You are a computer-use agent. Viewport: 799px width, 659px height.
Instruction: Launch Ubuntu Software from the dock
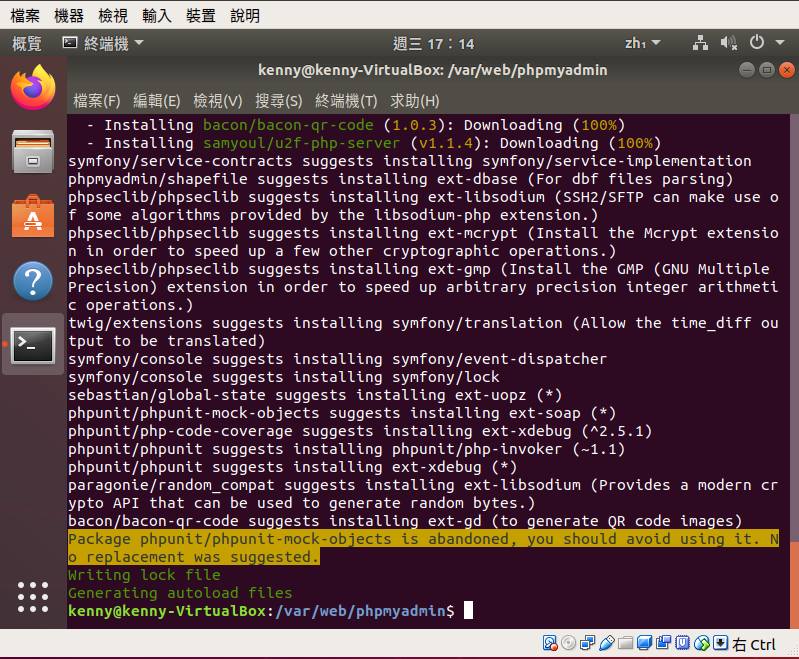tap(33, 216)
